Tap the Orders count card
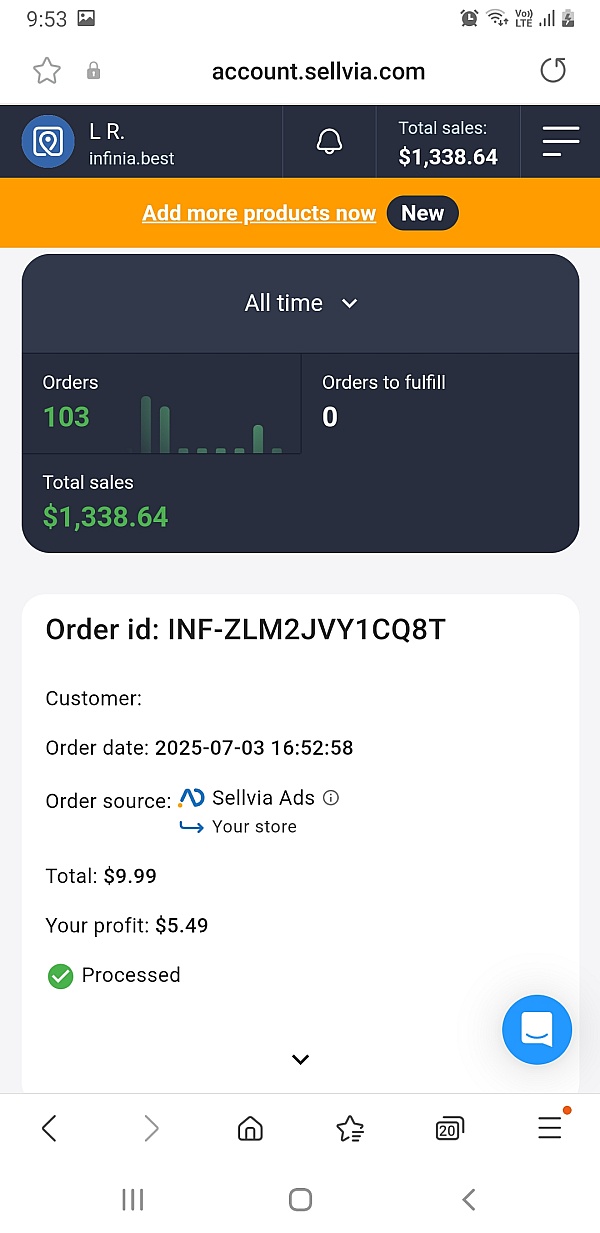 pos(161,404)
